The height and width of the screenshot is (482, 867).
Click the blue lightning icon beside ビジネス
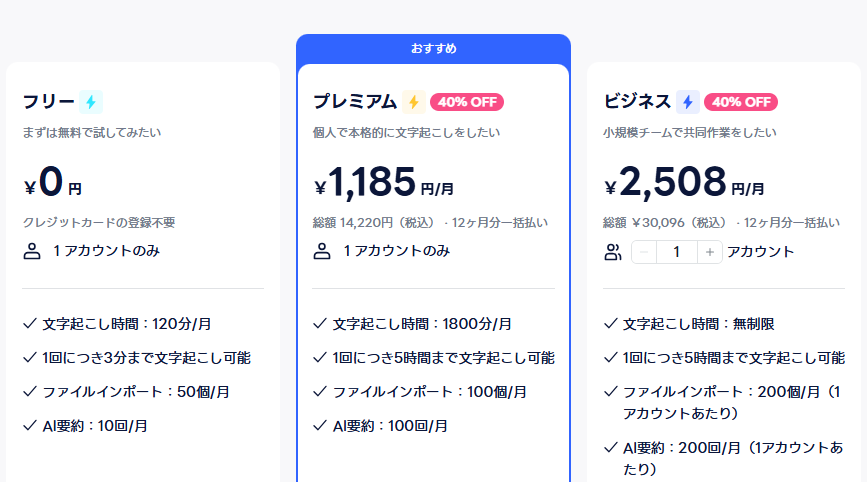pos(688,102)
